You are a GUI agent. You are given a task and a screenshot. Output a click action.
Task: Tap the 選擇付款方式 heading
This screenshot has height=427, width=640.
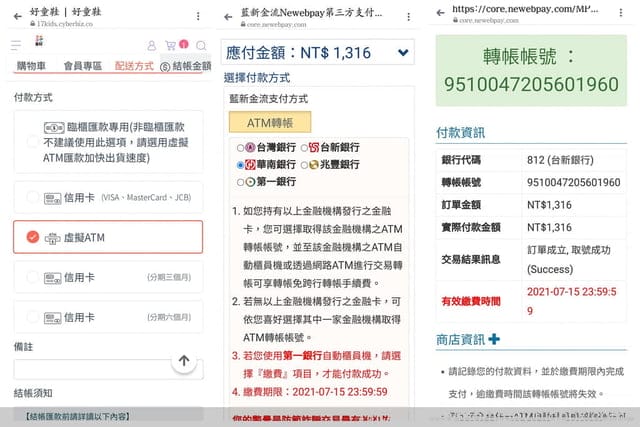(257, 78)
